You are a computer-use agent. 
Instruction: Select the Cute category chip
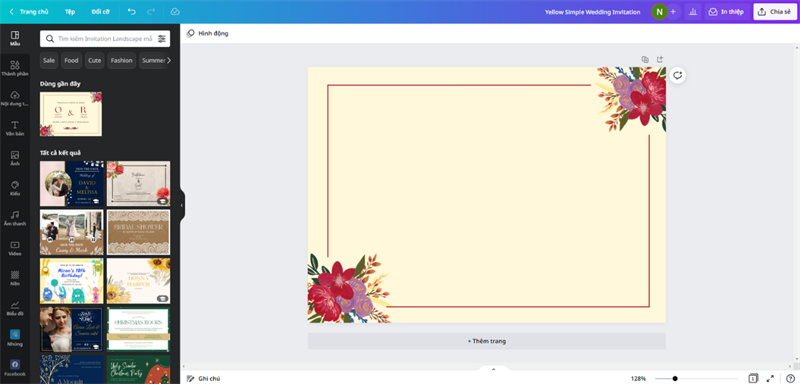94,60
